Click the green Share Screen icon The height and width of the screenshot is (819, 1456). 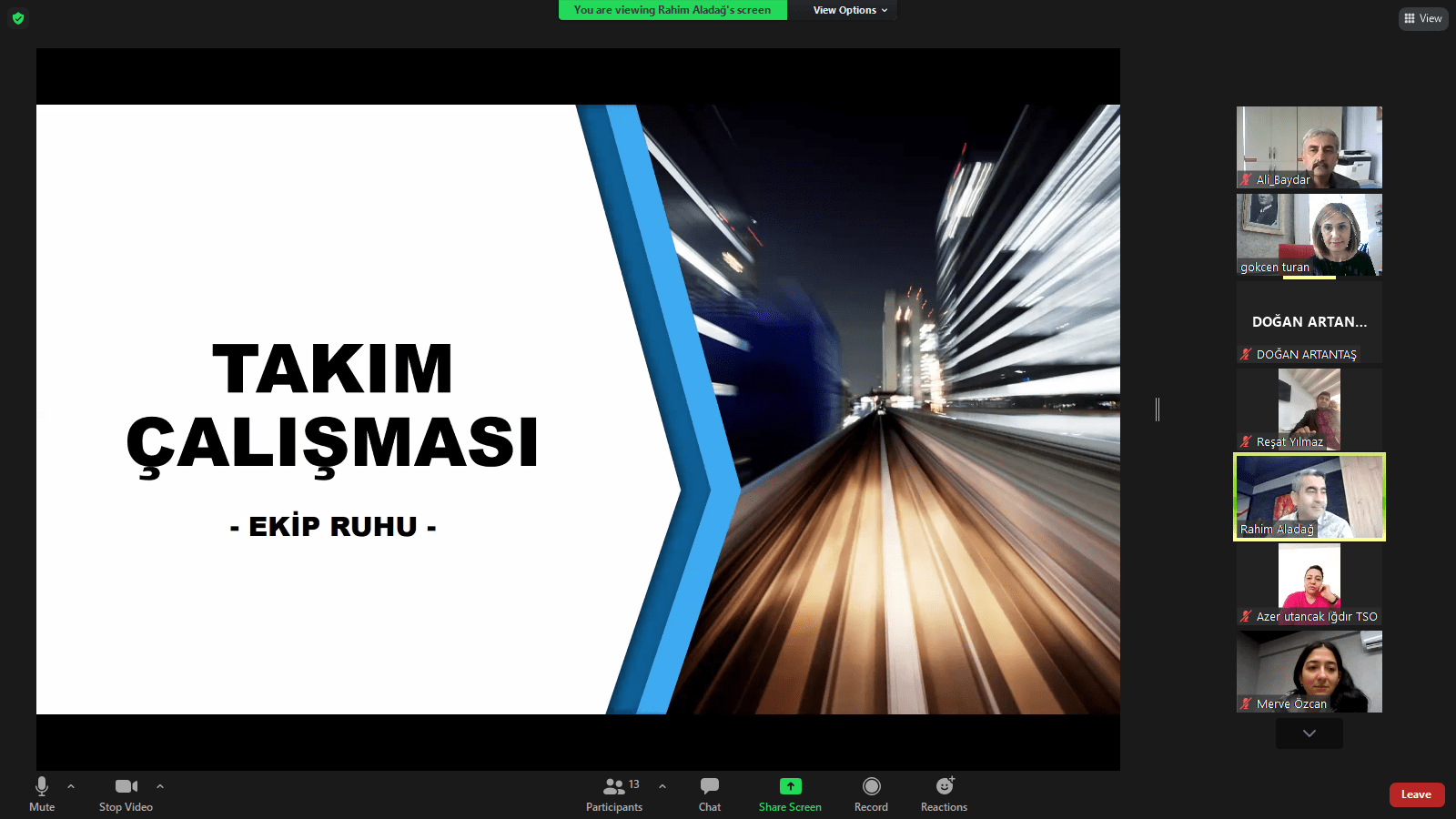click(790, 786)
